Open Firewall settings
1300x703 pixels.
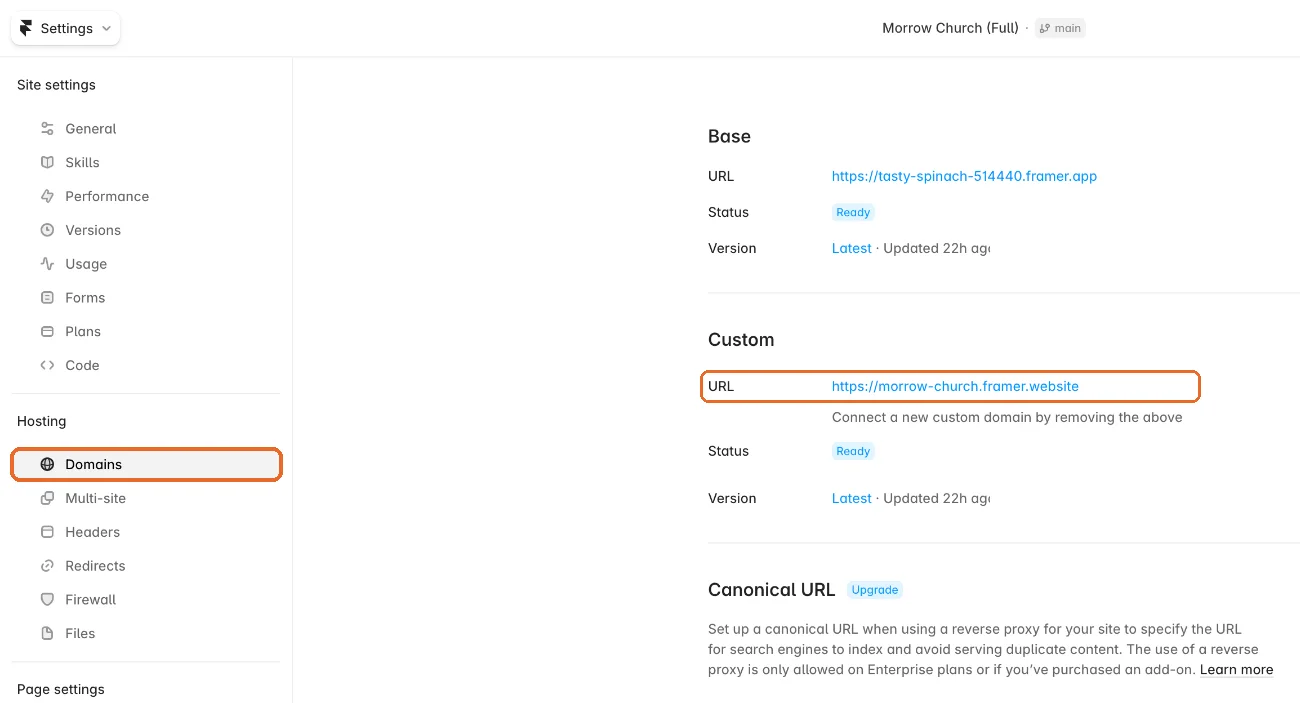tap(146, 600)
